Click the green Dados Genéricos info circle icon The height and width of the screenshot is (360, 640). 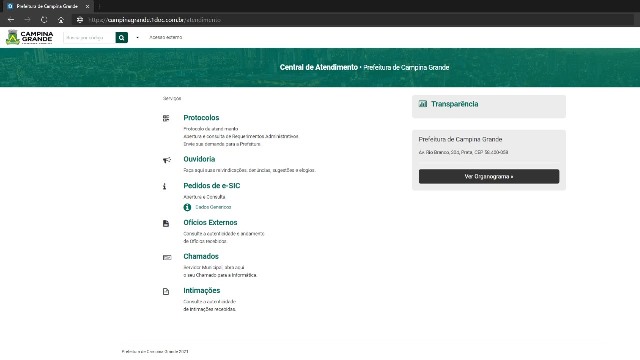click(187, 207)
